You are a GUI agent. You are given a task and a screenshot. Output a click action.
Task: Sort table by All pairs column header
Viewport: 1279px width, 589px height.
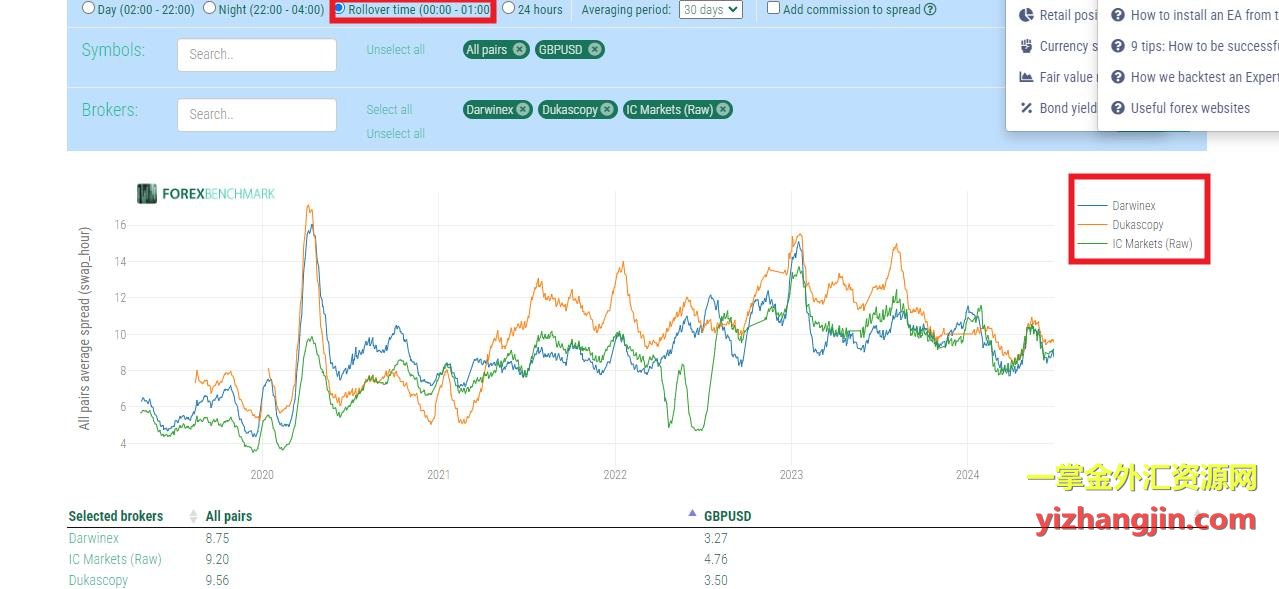pyautogui.click(x=229, y=517)
